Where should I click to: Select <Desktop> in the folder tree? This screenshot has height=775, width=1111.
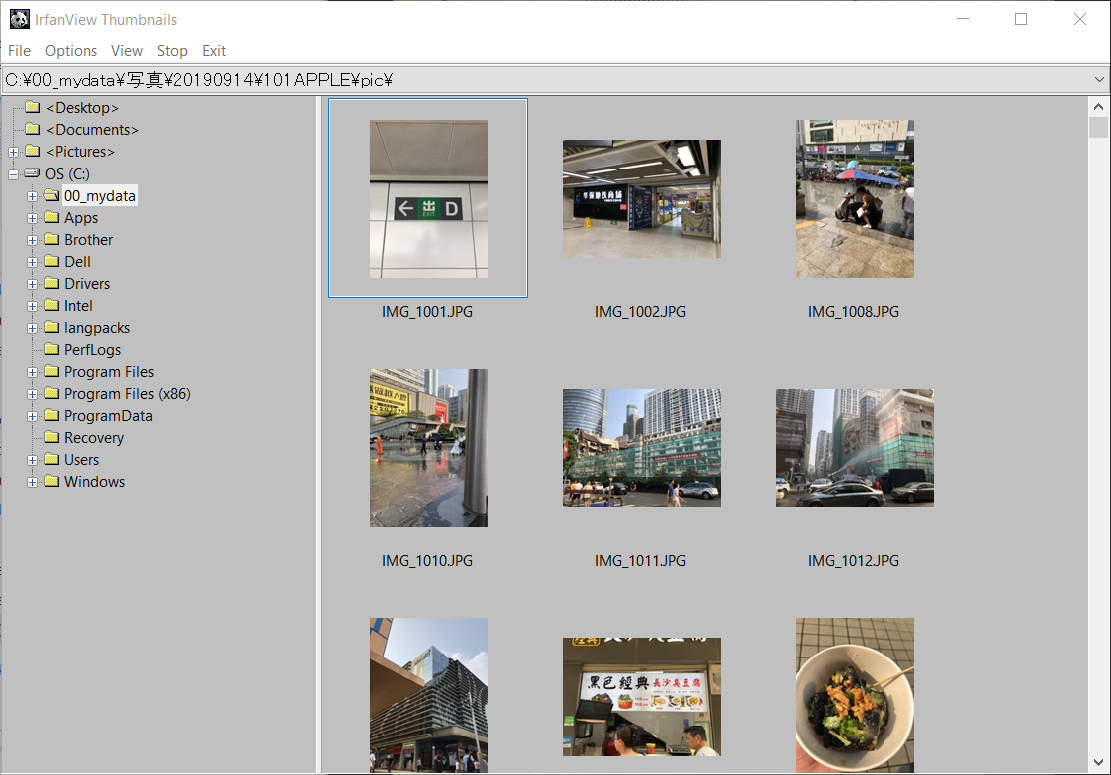coord(82,108)
